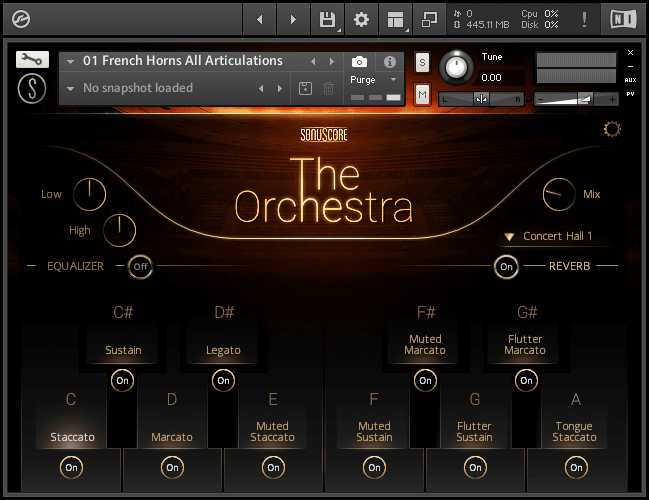Select the Muted Staccato key label
Image resolution: width=649 pixels, height=500 pixels.
(272, 432)
